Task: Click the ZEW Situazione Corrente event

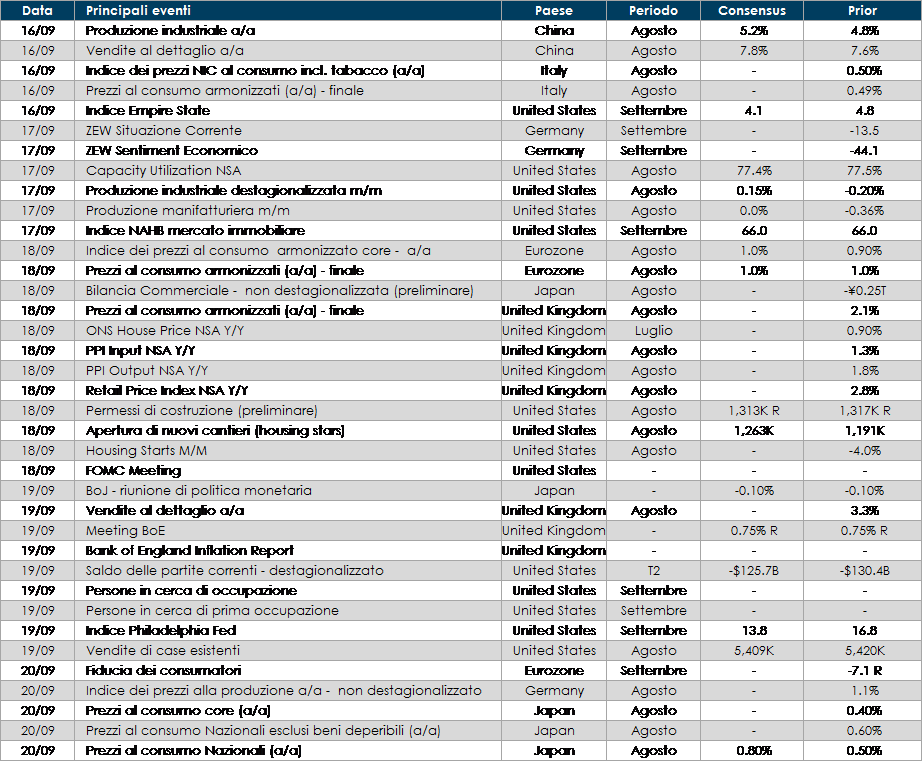Action: 163,131
